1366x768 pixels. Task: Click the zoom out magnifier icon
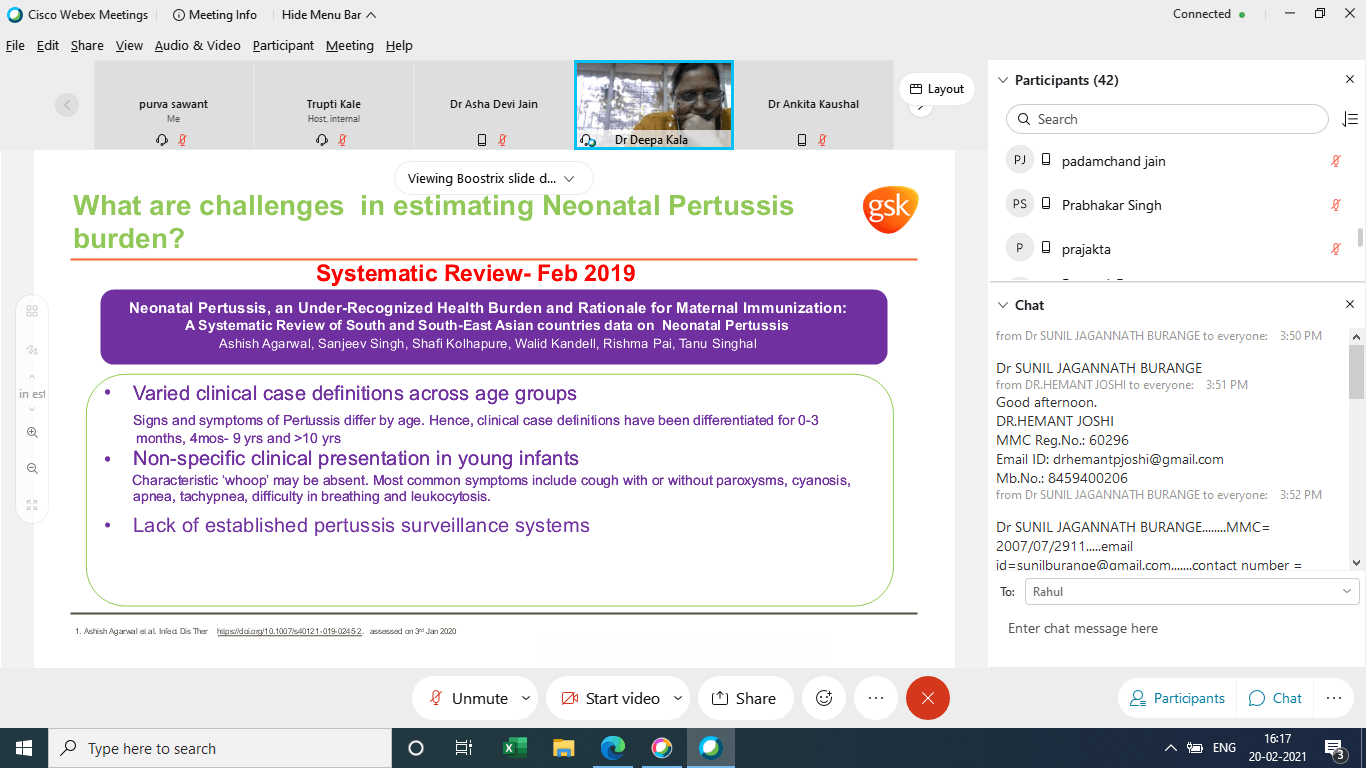coord(32,469)
